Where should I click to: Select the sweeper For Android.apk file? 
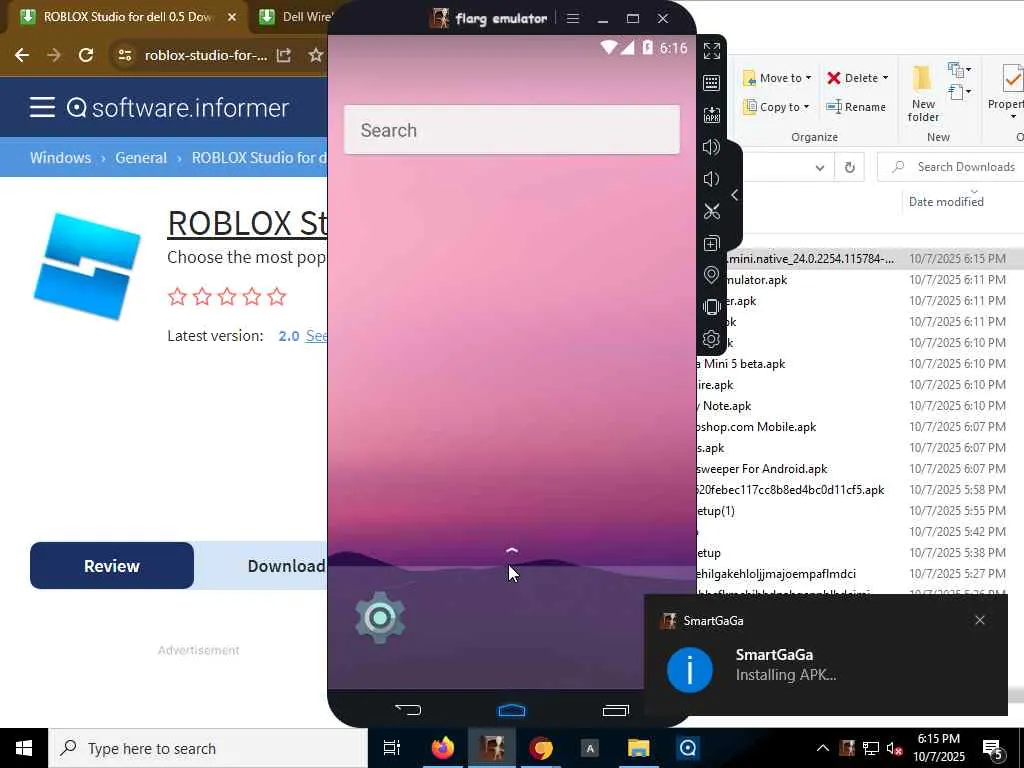(860, 469)
